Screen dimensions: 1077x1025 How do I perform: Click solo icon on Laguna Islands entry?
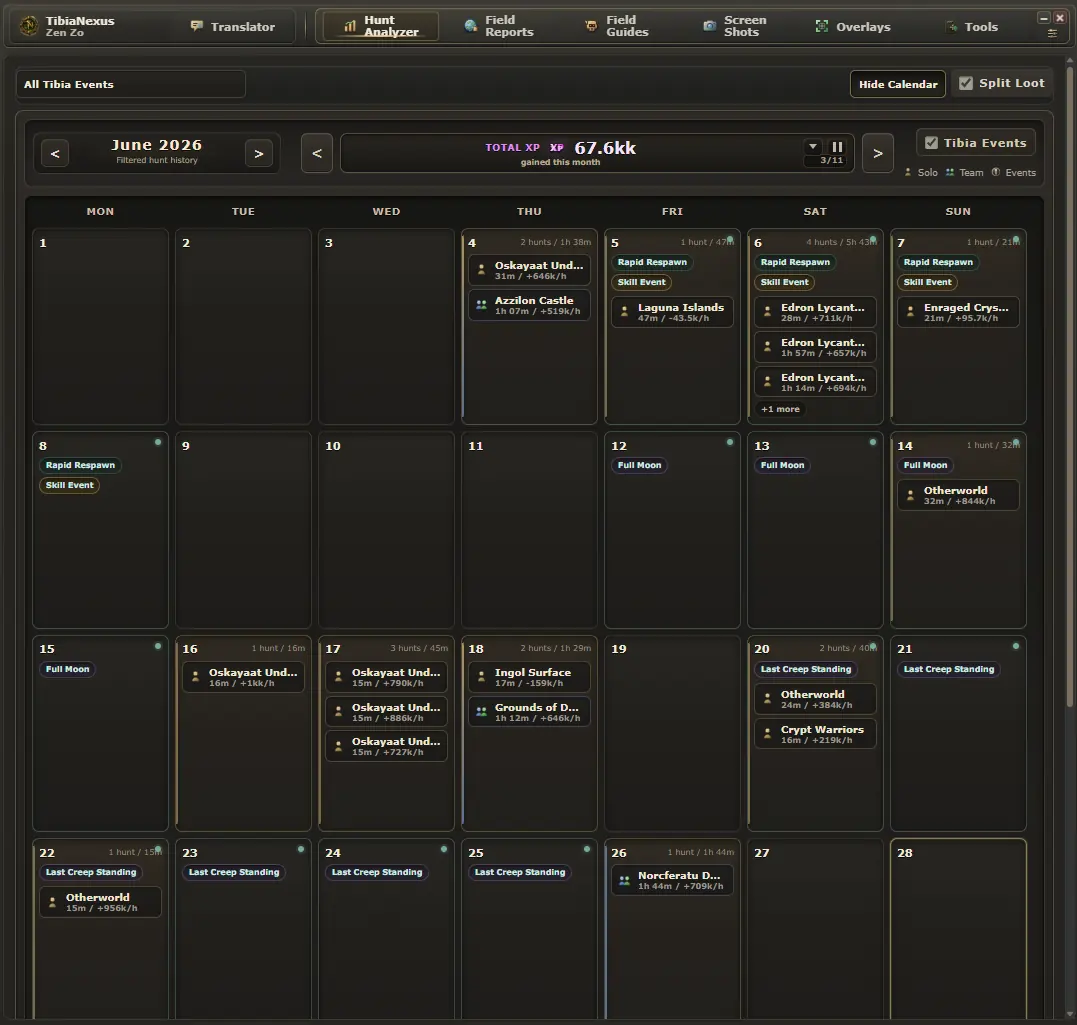(624, 312)
